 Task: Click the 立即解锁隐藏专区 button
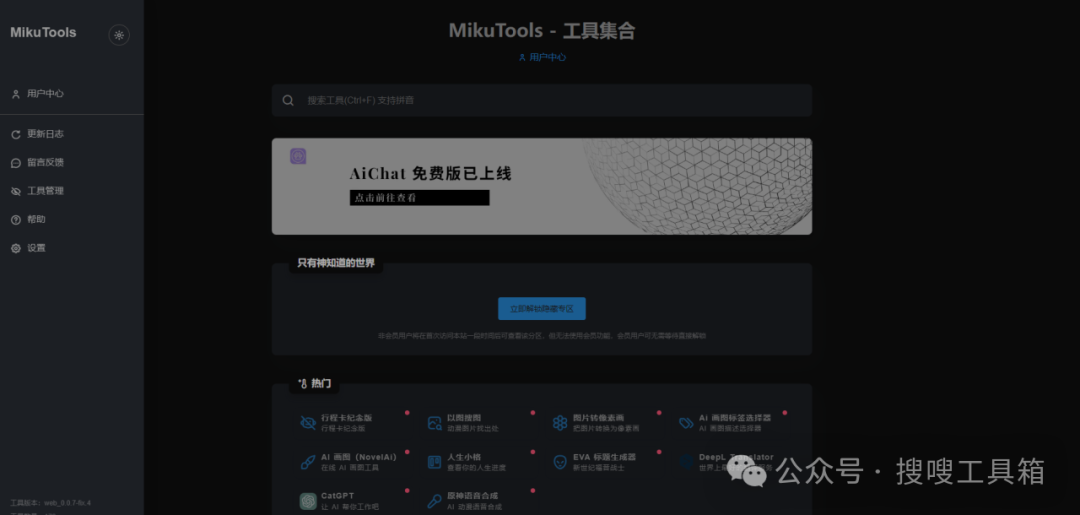coord(542,308)
